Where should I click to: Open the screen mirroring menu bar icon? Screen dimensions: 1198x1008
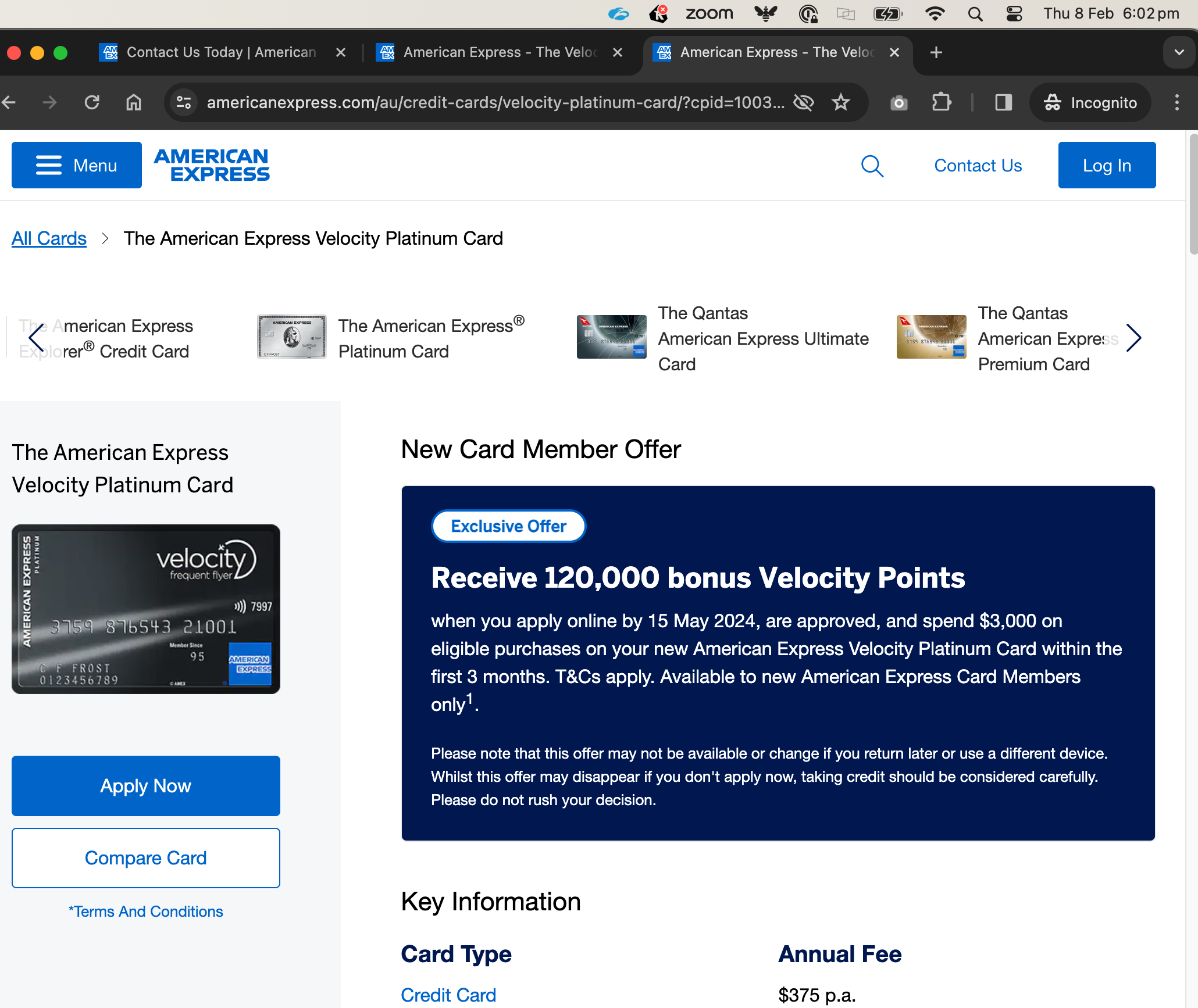pos(846,13)
